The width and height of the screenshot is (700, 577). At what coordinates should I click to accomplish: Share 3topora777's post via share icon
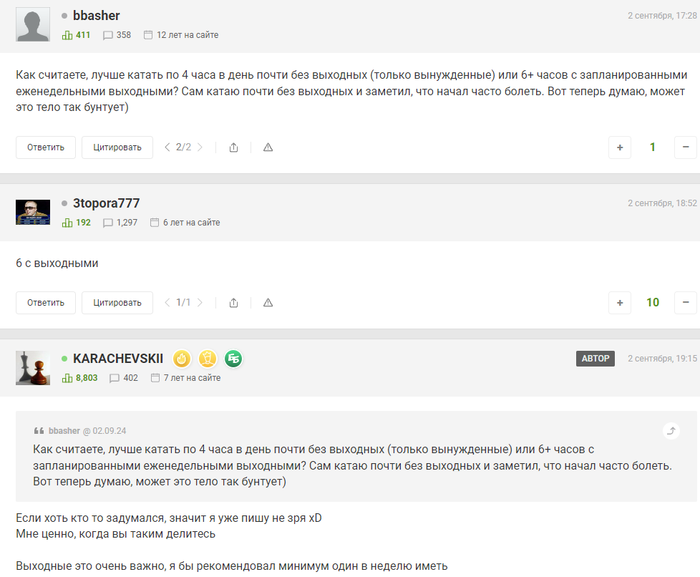click(x=233, y=303)
